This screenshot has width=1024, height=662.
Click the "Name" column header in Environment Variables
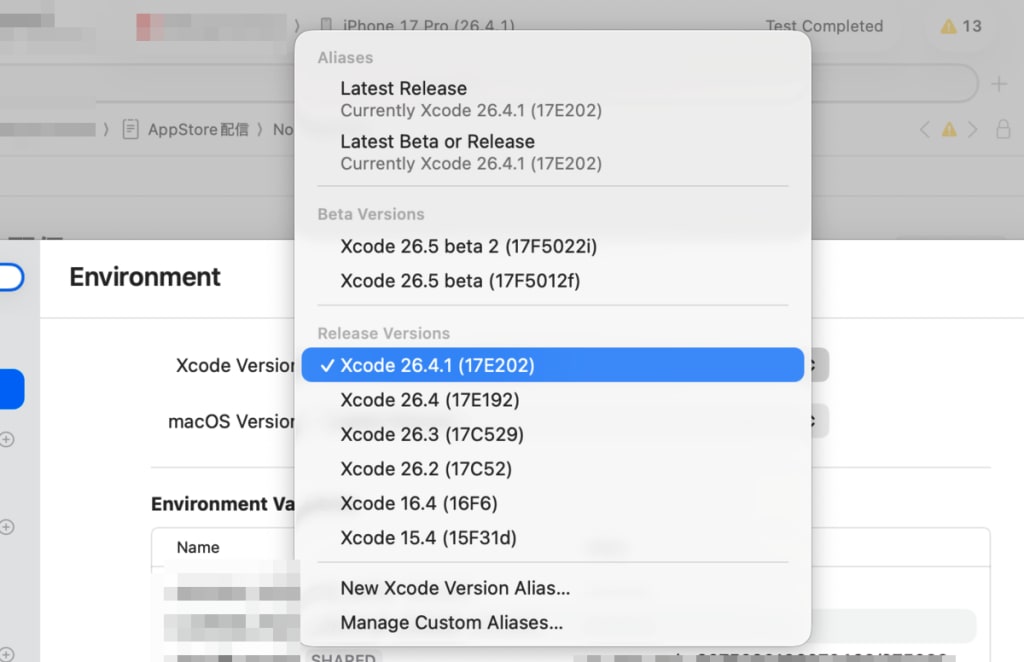(x=197, y=547)
